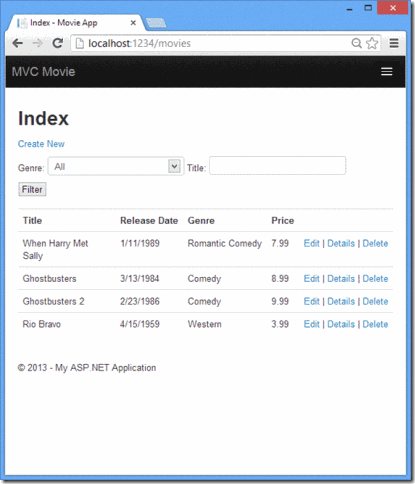Viewport: 415px width, 484px height.
Task: Click the page icon beside the URL
Action: [x=80, y=43]
